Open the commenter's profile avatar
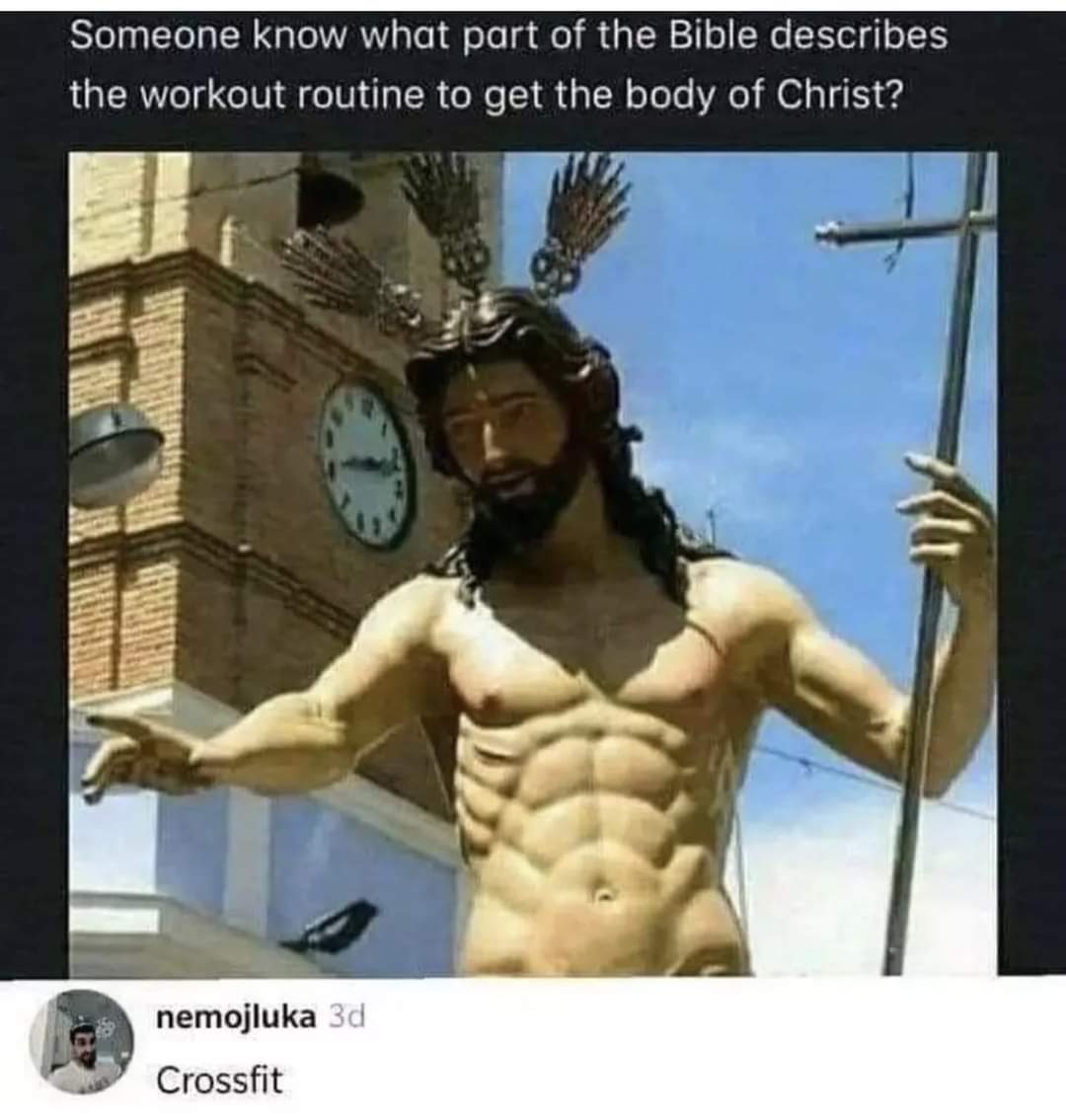1066x1120 pixels. click(82, 1042)
